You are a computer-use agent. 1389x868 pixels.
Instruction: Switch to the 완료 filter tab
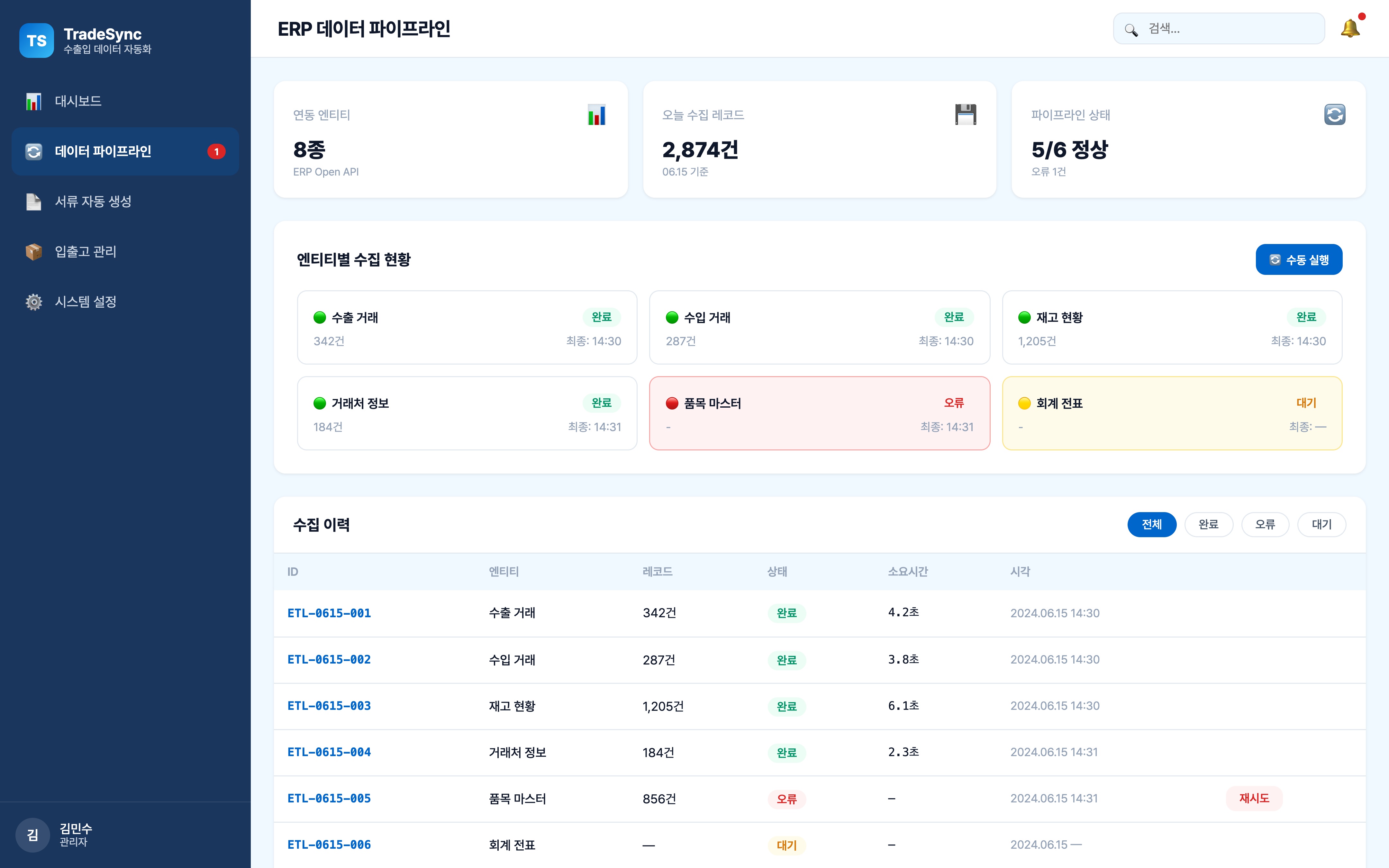click(x=1209, y=524)
